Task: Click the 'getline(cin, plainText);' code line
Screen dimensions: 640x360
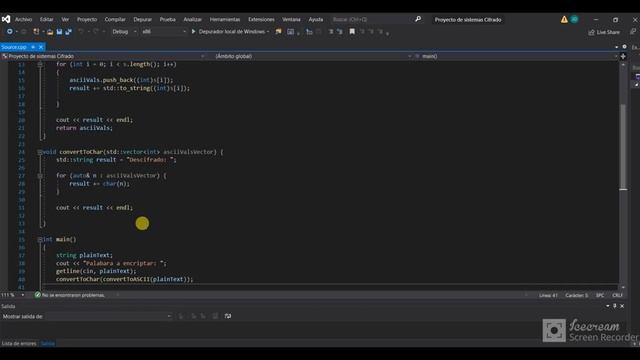Action: tap(96, 271)
